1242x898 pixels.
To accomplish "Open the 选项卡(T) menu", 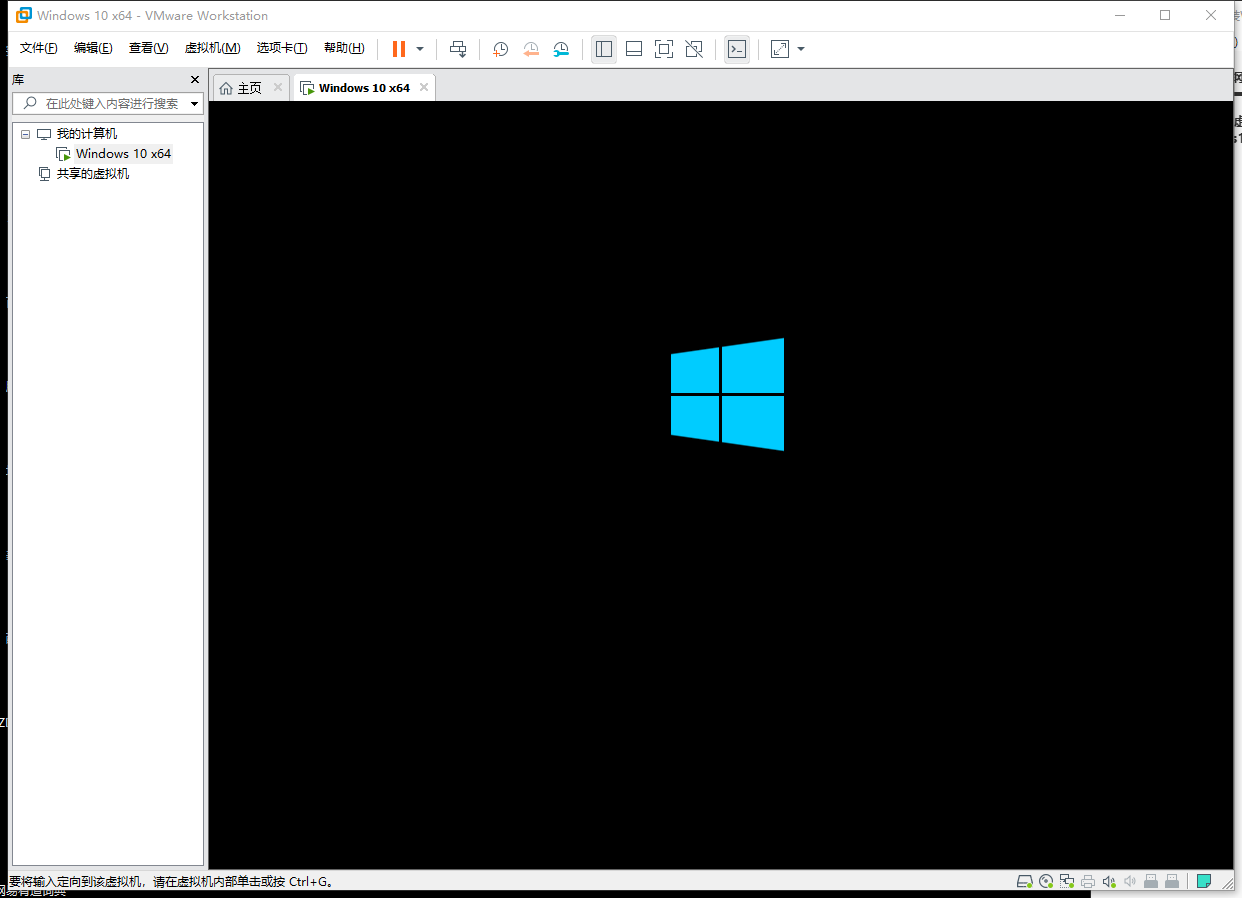I will coord(282,48).
